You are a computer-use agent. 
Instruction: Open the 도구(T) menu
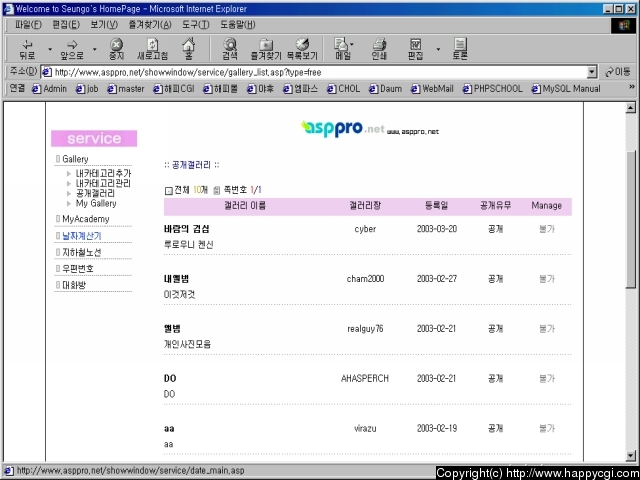coord(196,25)
